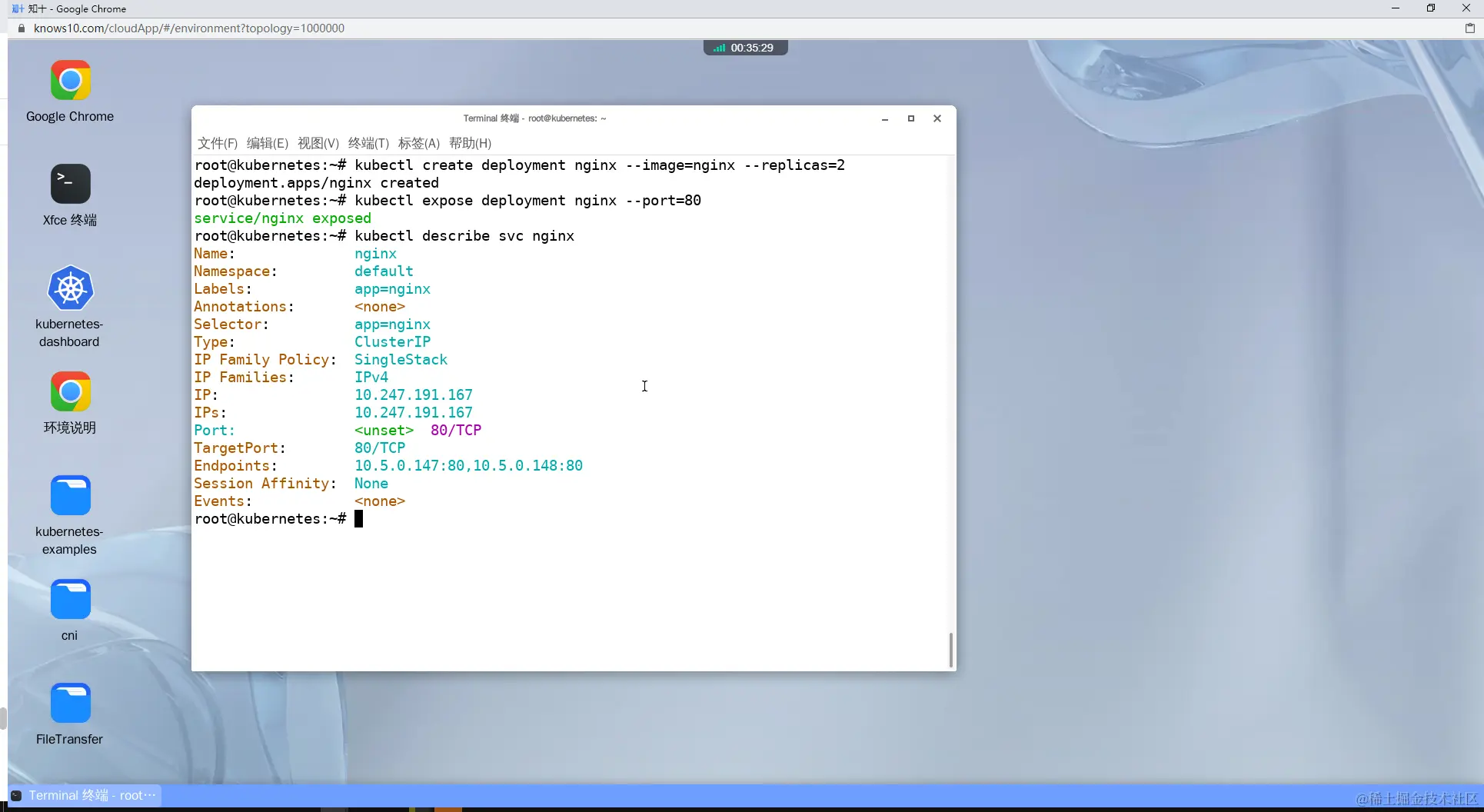Click the <unset> Port name value
1484x812 pixels.
[384, 431]
